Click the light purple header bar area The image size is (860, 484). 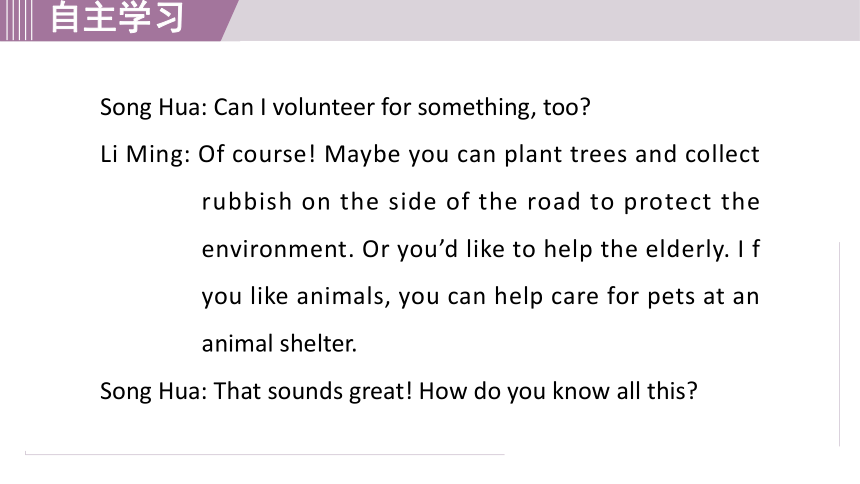click(543, 20)
